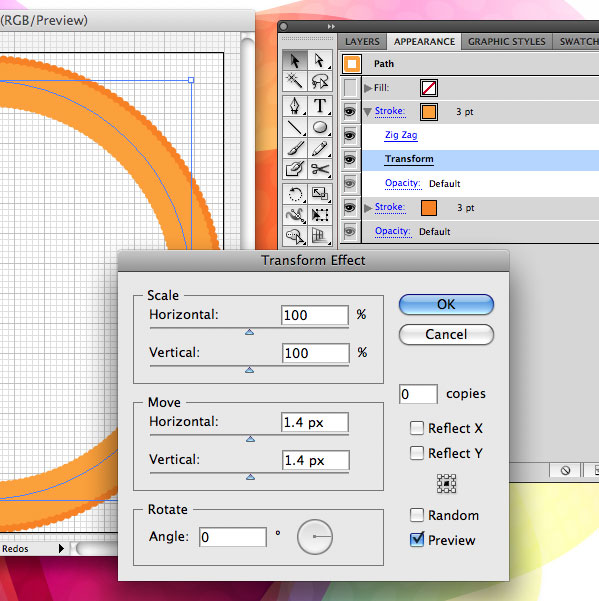Expand the Fill attribute triangle
The width and height of the screenshot is (599, 601).
368,88
